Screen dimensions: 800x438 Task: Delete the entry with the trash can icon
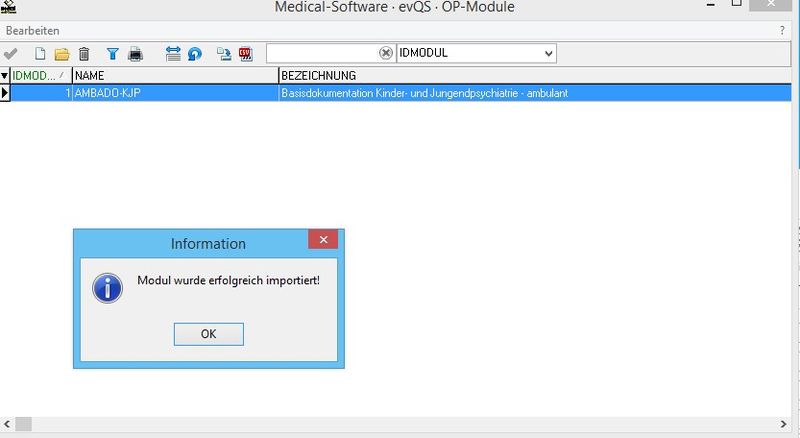84,54
